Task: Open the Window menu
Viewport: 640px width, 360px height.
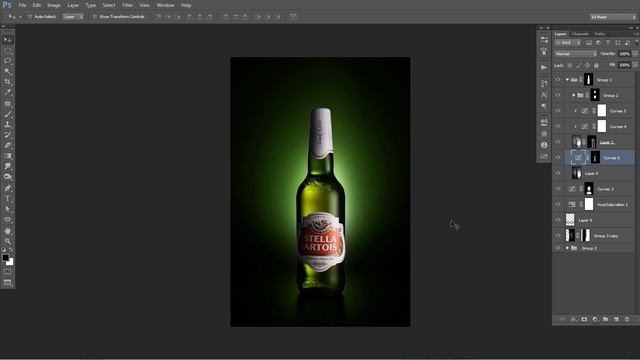Action: pos(165,5)
